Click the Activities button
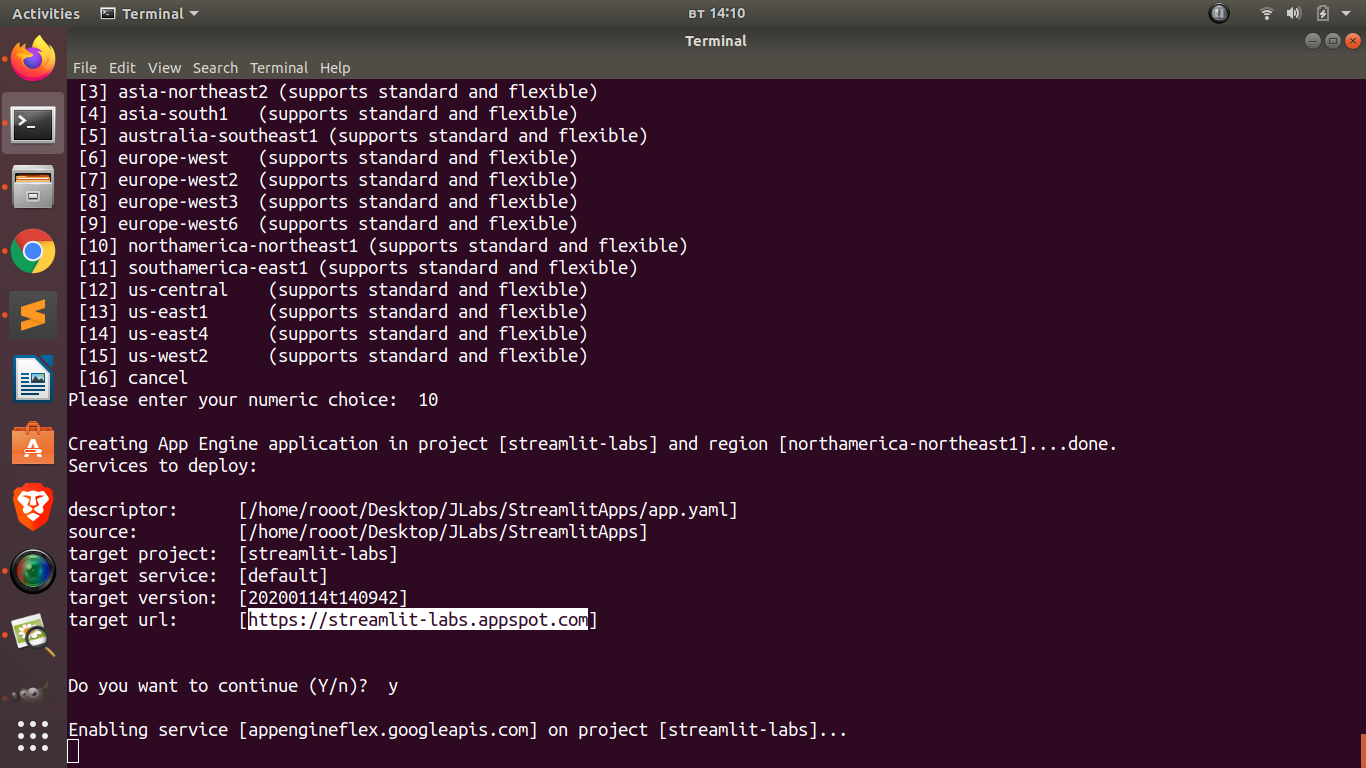Image resolution: width=1366 pixels, height=768 pixels. [46, 14]
